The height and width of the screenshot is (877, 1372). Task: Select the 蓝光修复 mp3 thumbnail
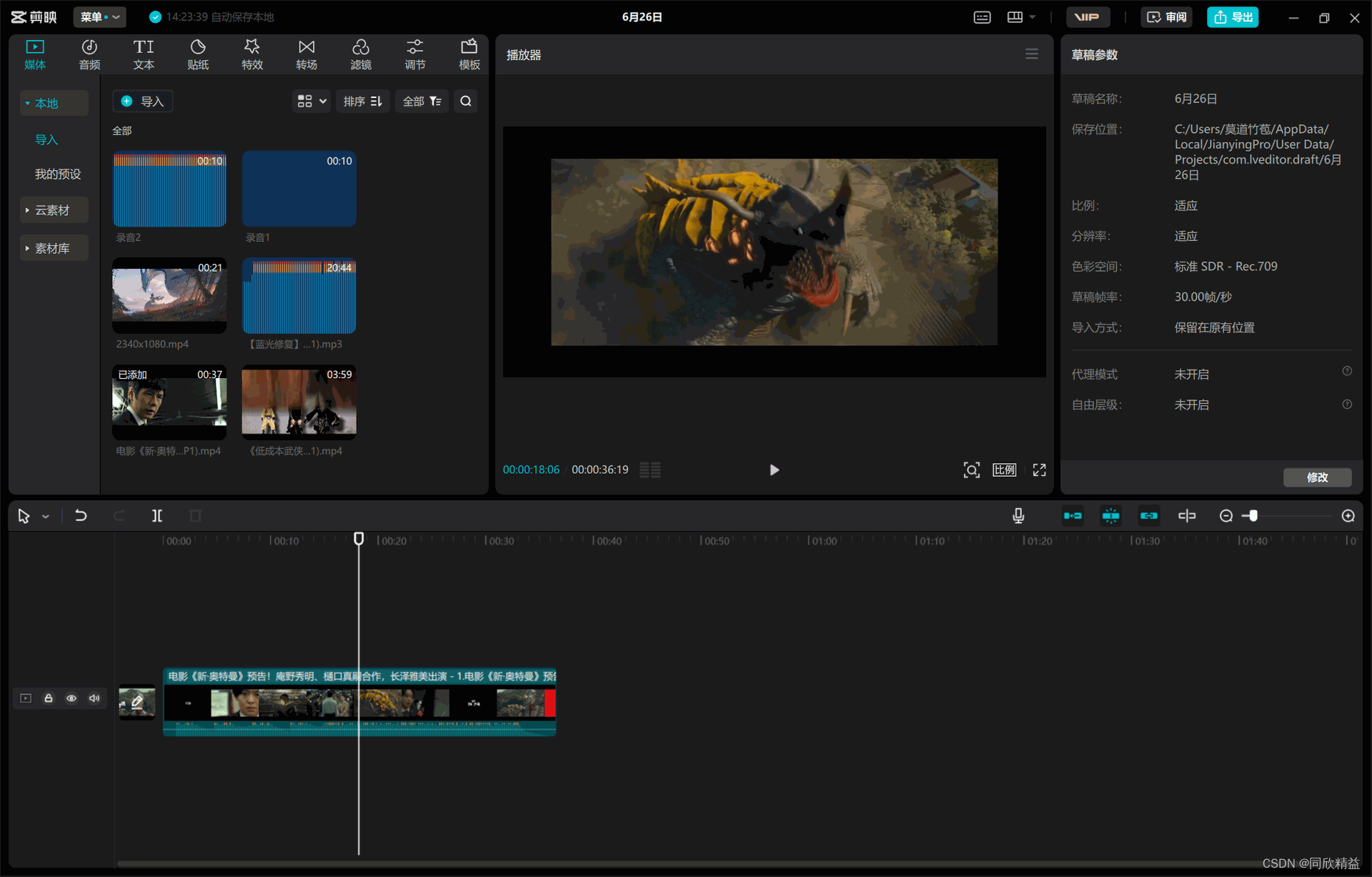coord(299,296)
